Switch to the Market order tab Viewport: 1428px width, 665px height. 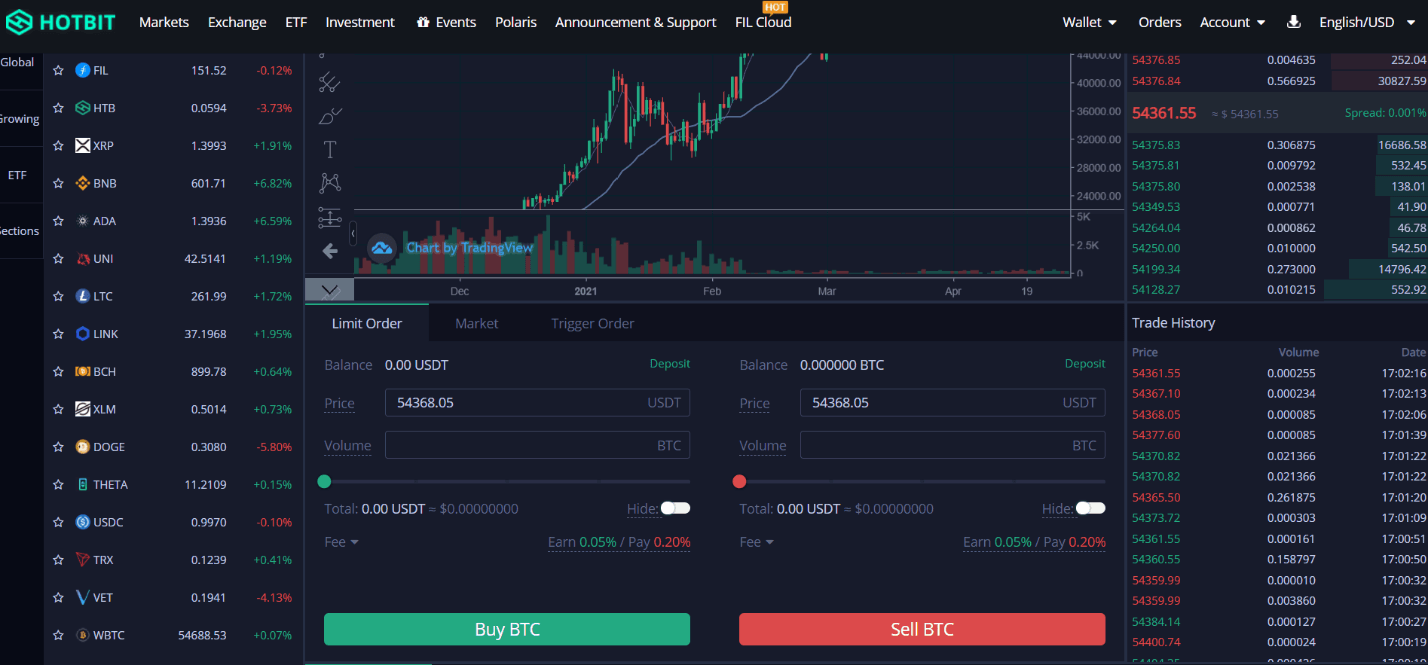(x=477, y=323)
